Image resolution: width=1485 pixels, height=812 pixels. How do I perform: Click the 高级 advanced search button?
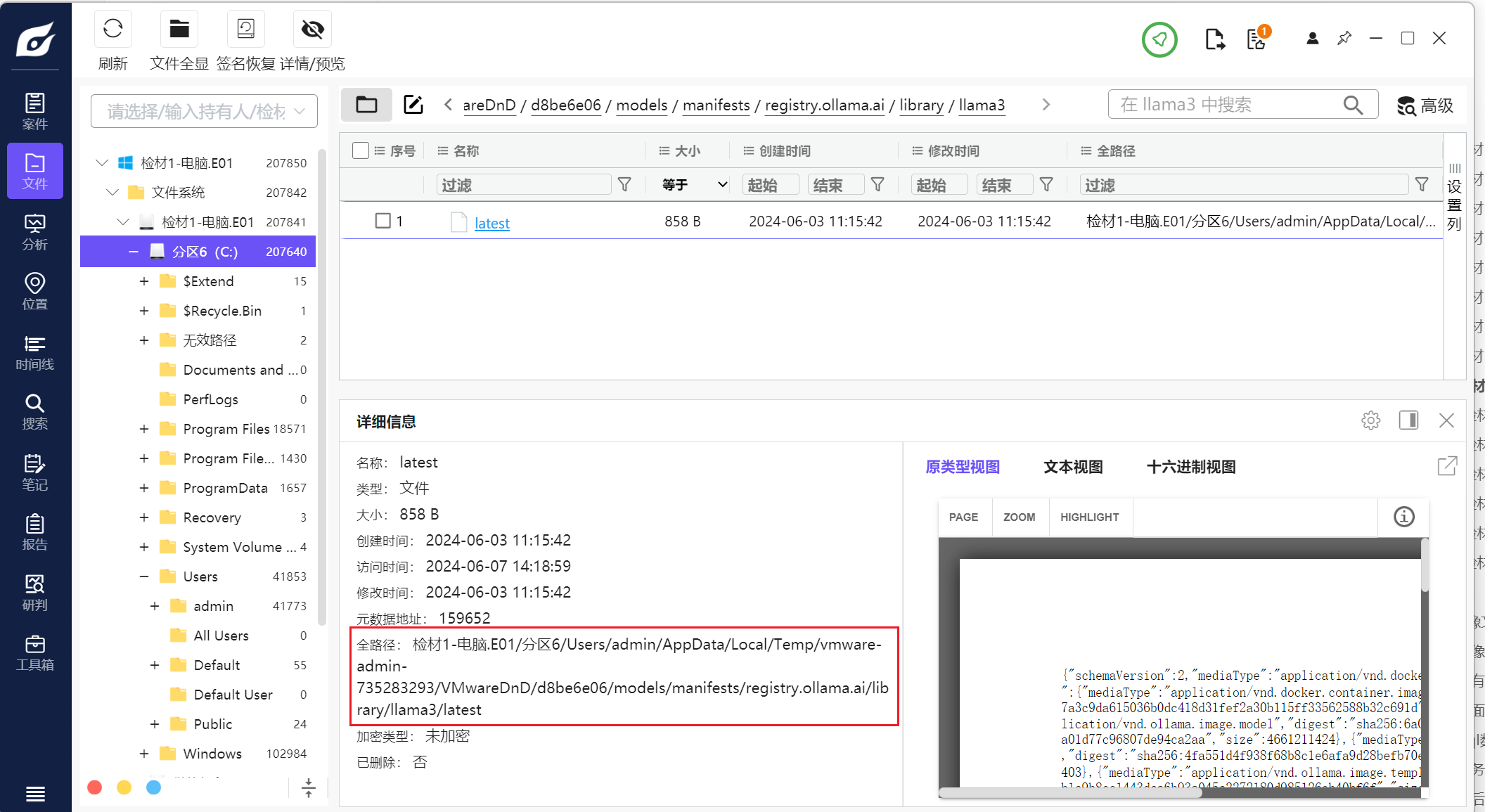click(x=1425, y=105)
